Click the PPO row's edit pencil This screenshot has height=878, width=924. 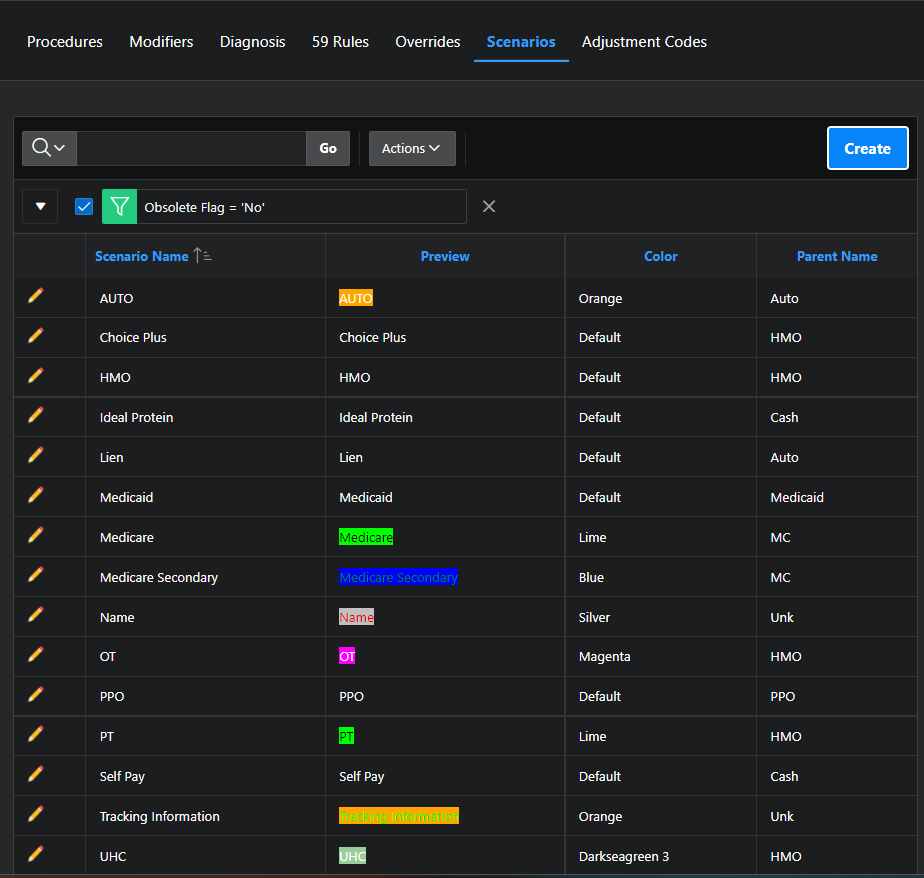tap(36, 694)
